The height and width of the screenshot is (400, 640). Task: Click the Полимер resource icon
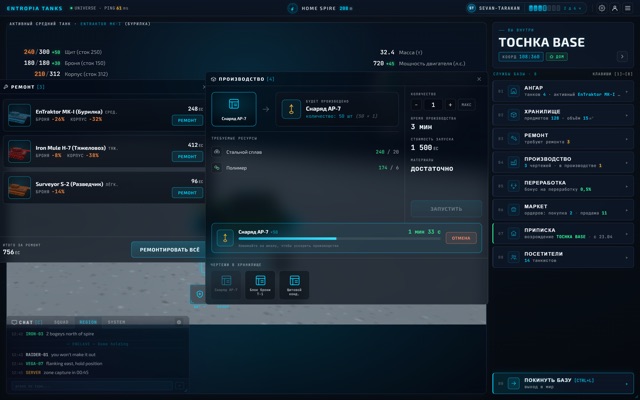[217, 168]
